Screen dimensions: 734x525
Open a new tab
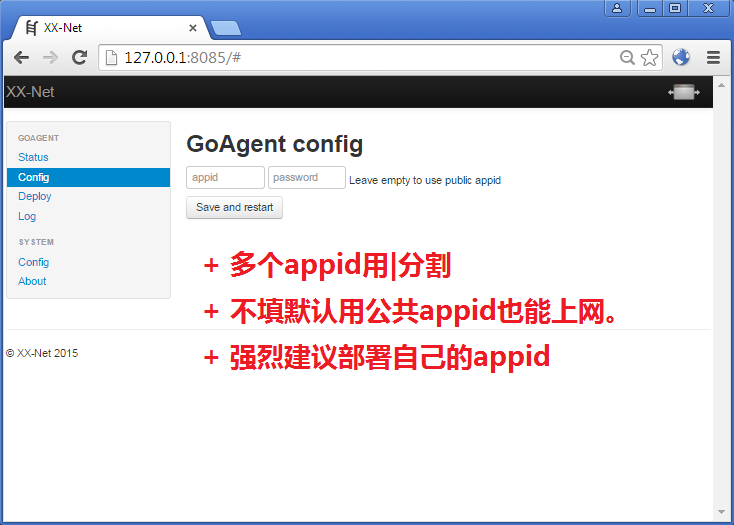(x=226, y=28)
